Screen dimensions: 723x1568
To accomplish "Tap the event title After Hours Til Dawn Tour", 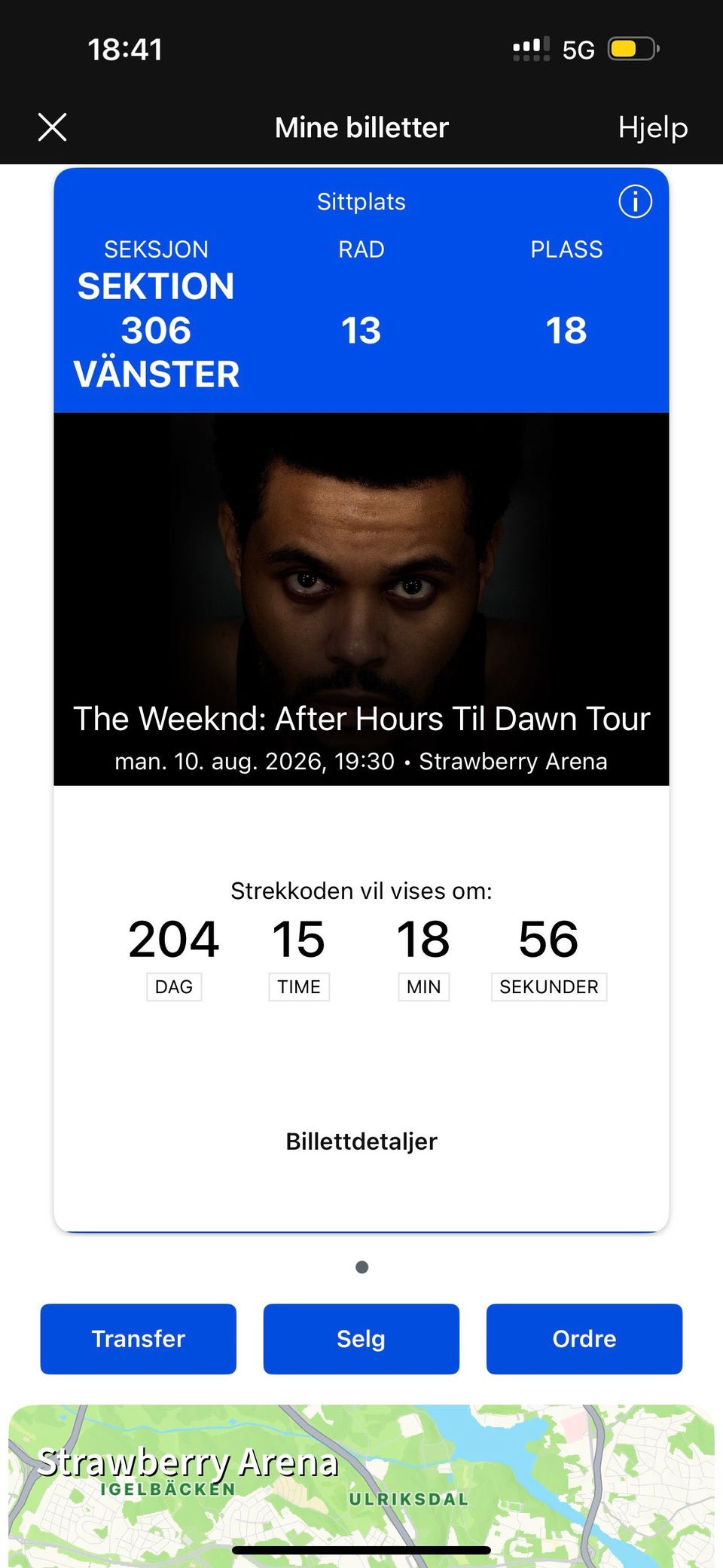I will click(361, 719).
